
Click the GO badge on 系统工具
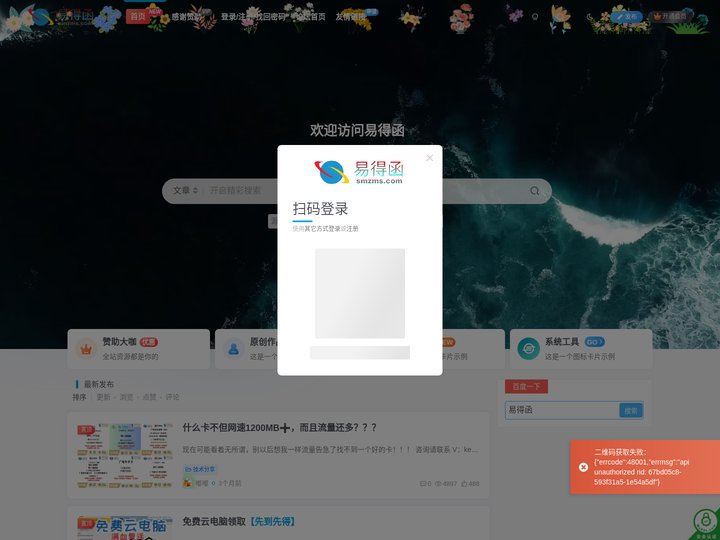click(594, 342)
